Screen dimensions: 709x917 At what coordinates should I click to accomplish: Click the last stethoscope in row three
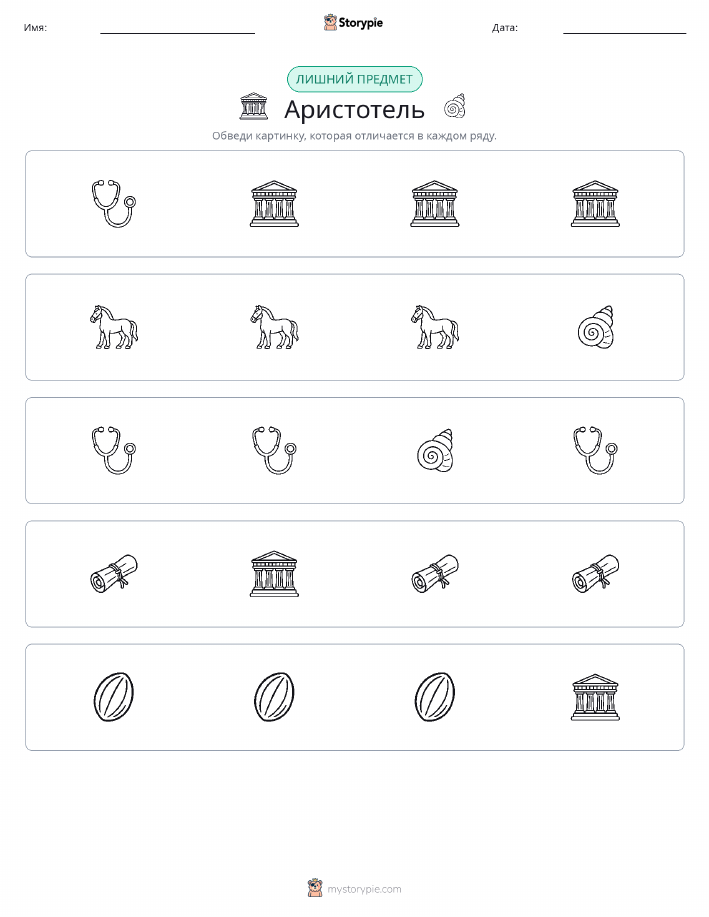(596, 451)
